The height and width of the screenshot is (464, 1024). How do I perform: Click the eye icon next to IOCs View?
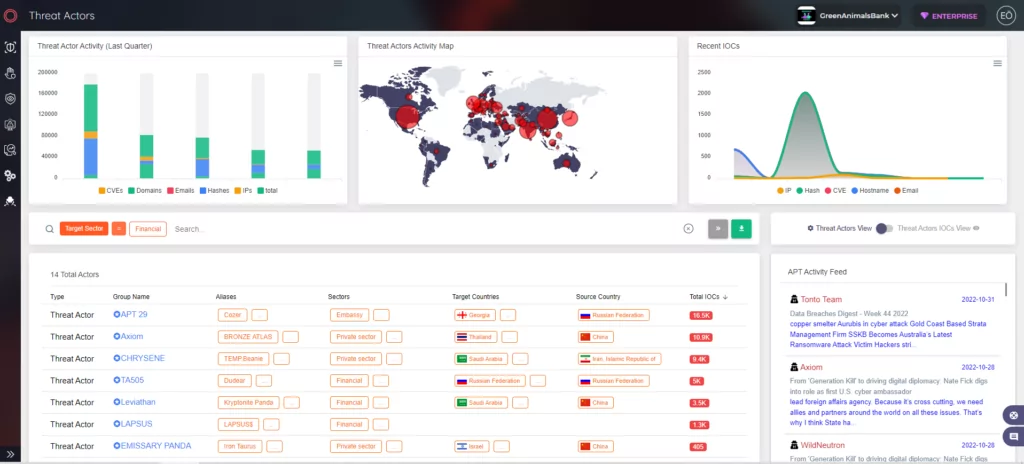[976, 228]
